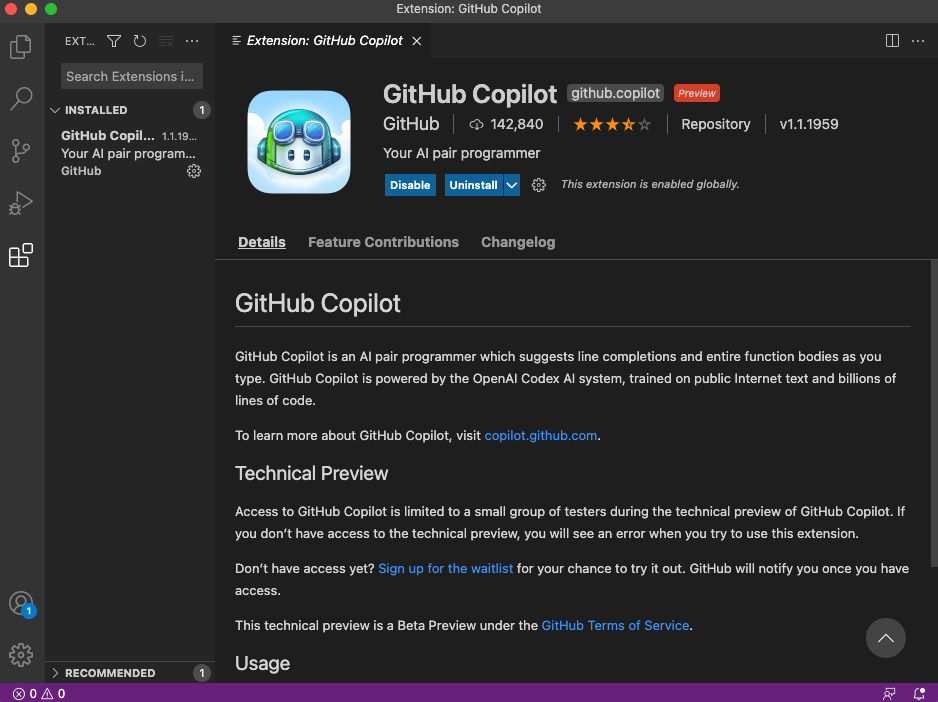Open the Source Control view
The image size is (938, 702).
pos(21,151)
